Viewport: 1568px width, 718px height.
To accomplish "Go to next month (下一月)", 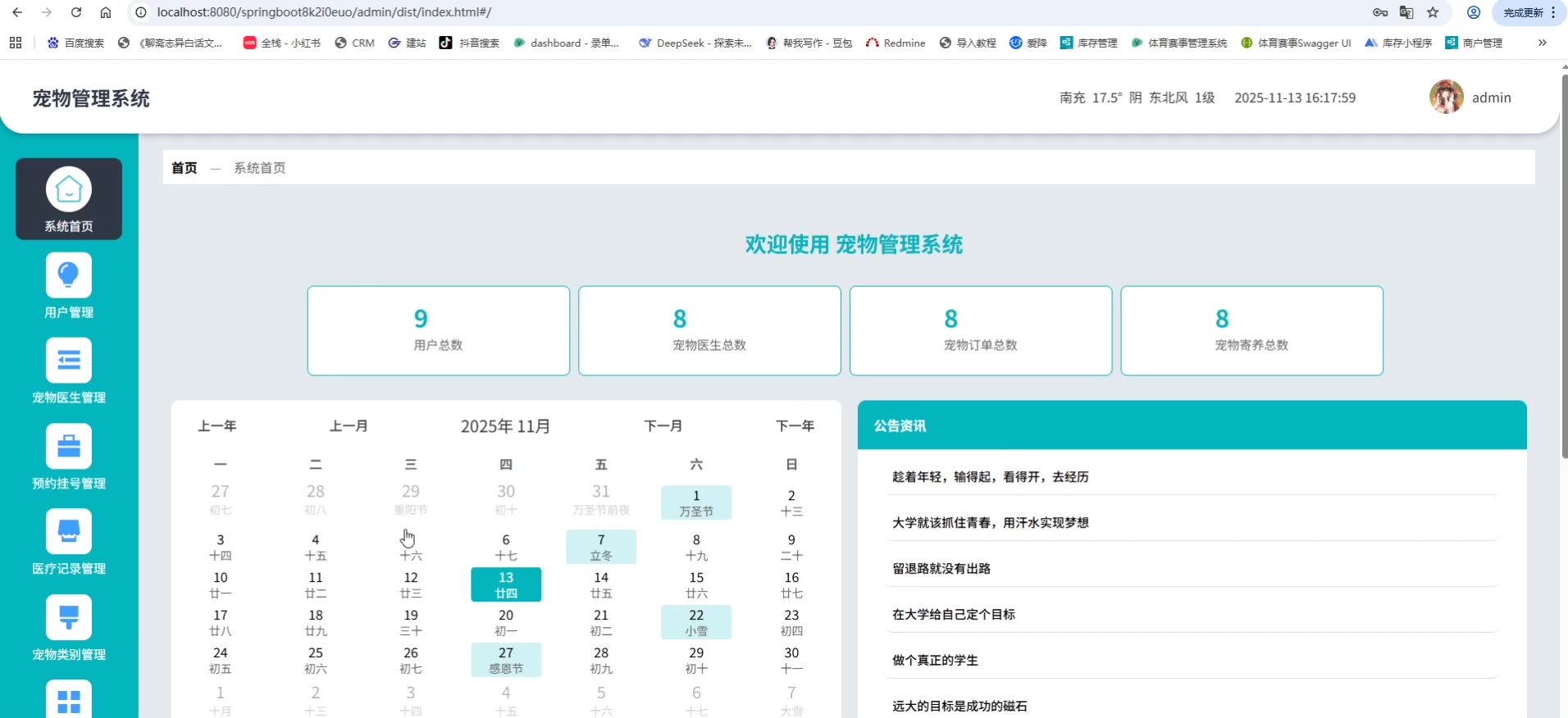I will [x=663, y=426].
